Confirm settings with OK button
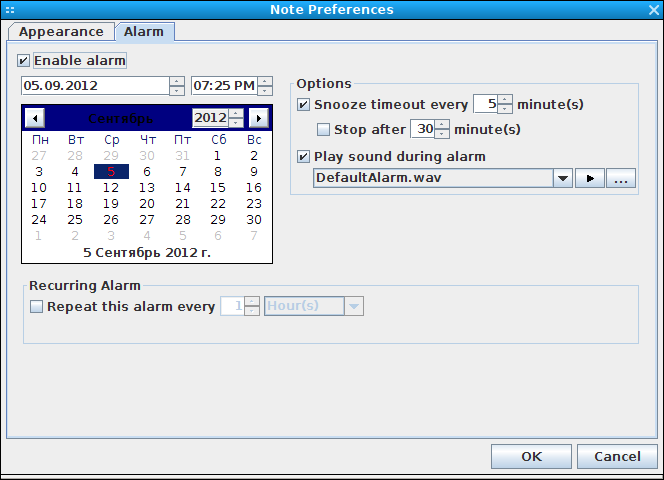Screen dimensions: 664x480 click(531, 456)
